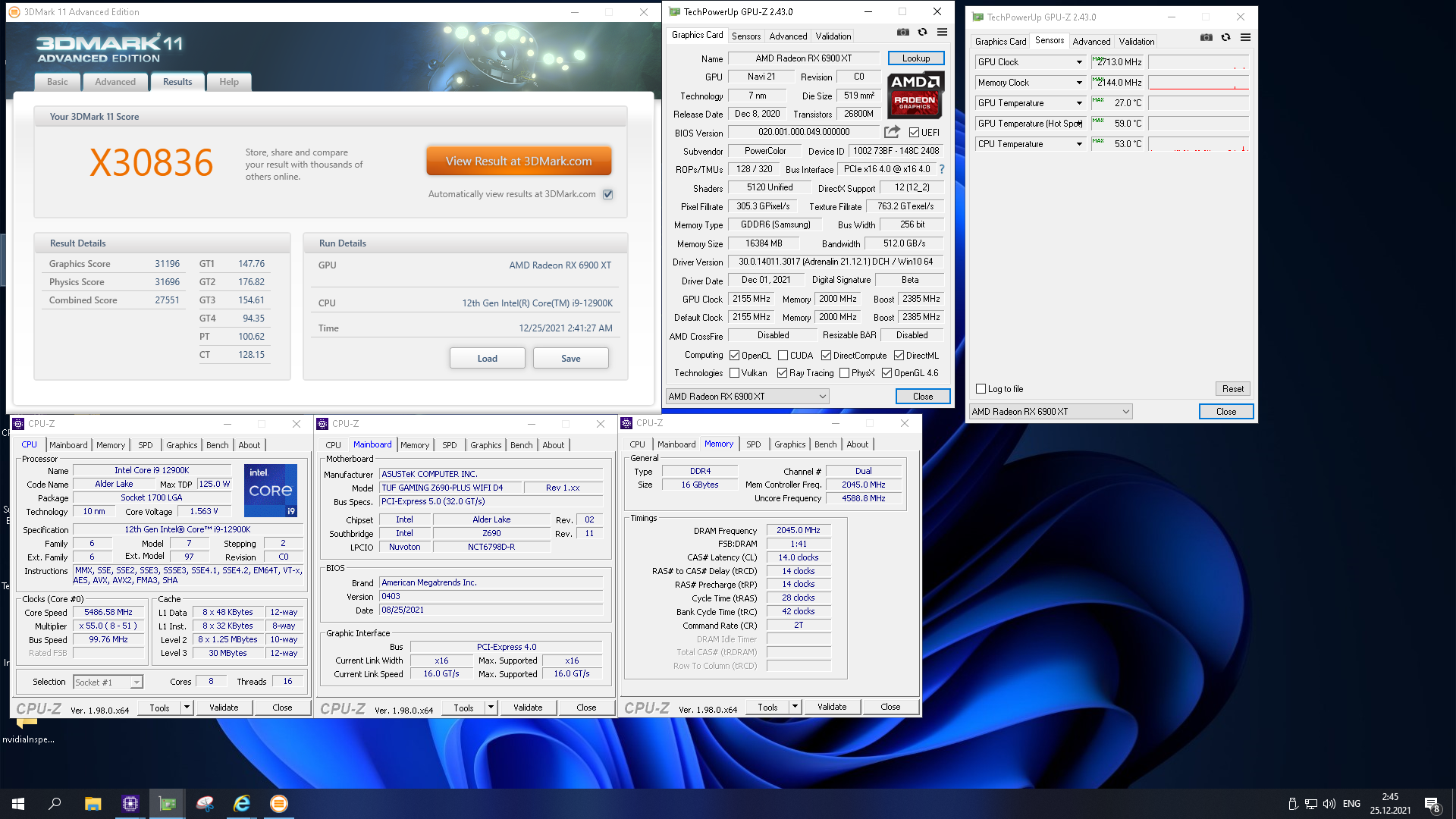This screenshot has width=1456, height=819.
Task: Expand the GPU Clock sensor dropdown
Action: tap(1079, 62)
